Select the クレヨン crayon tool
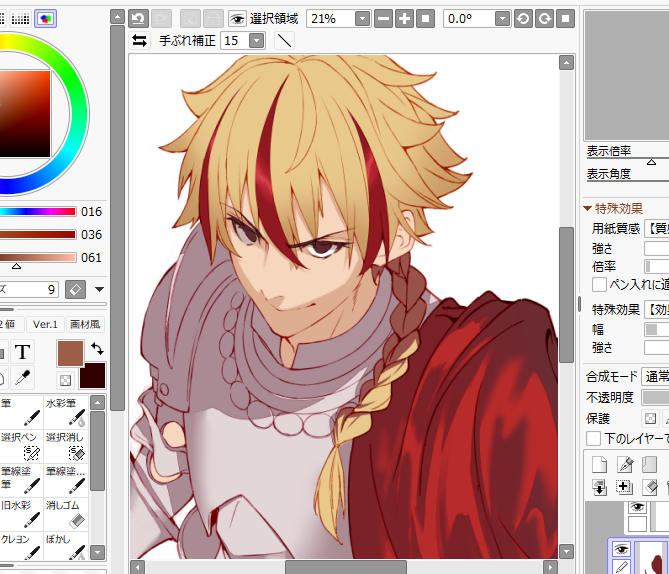The image size is (669, 574). click(x=21, y=548)
